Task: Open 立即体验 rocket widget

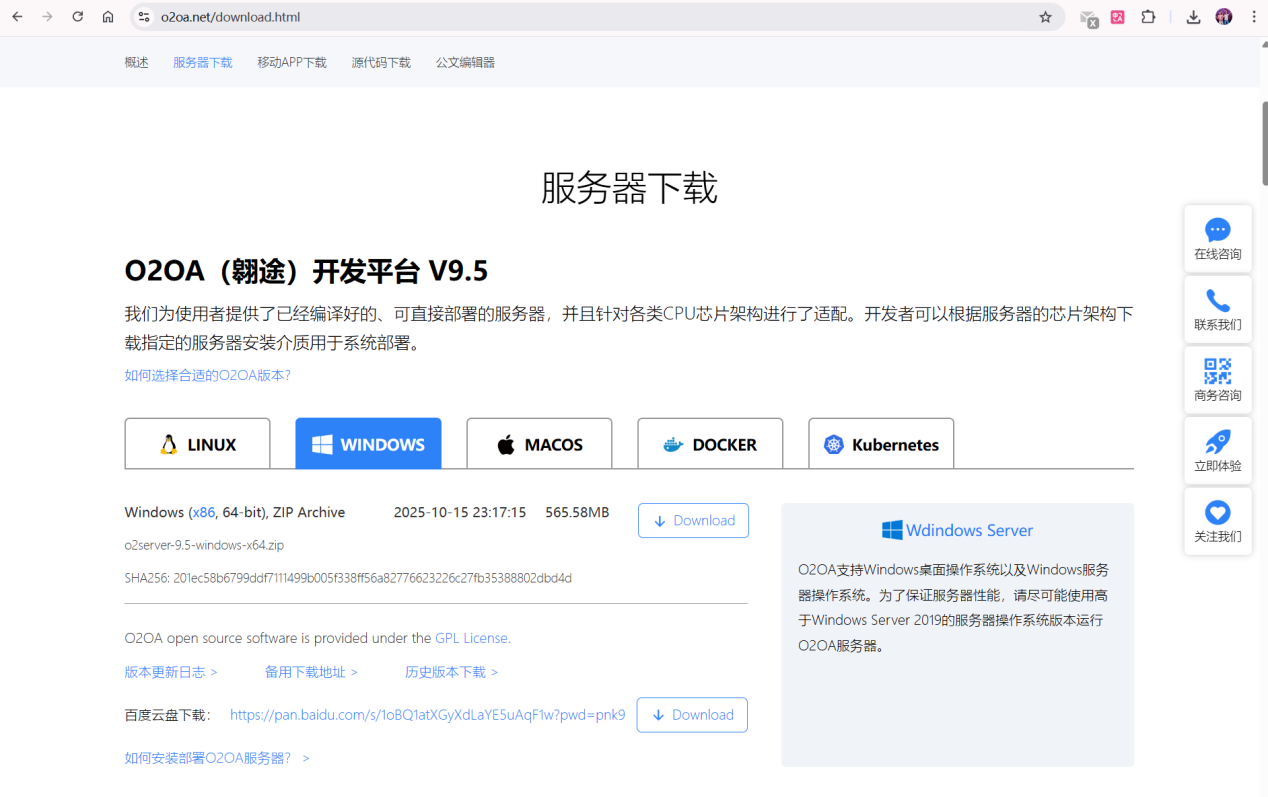Action: [x=1217, y=451]
